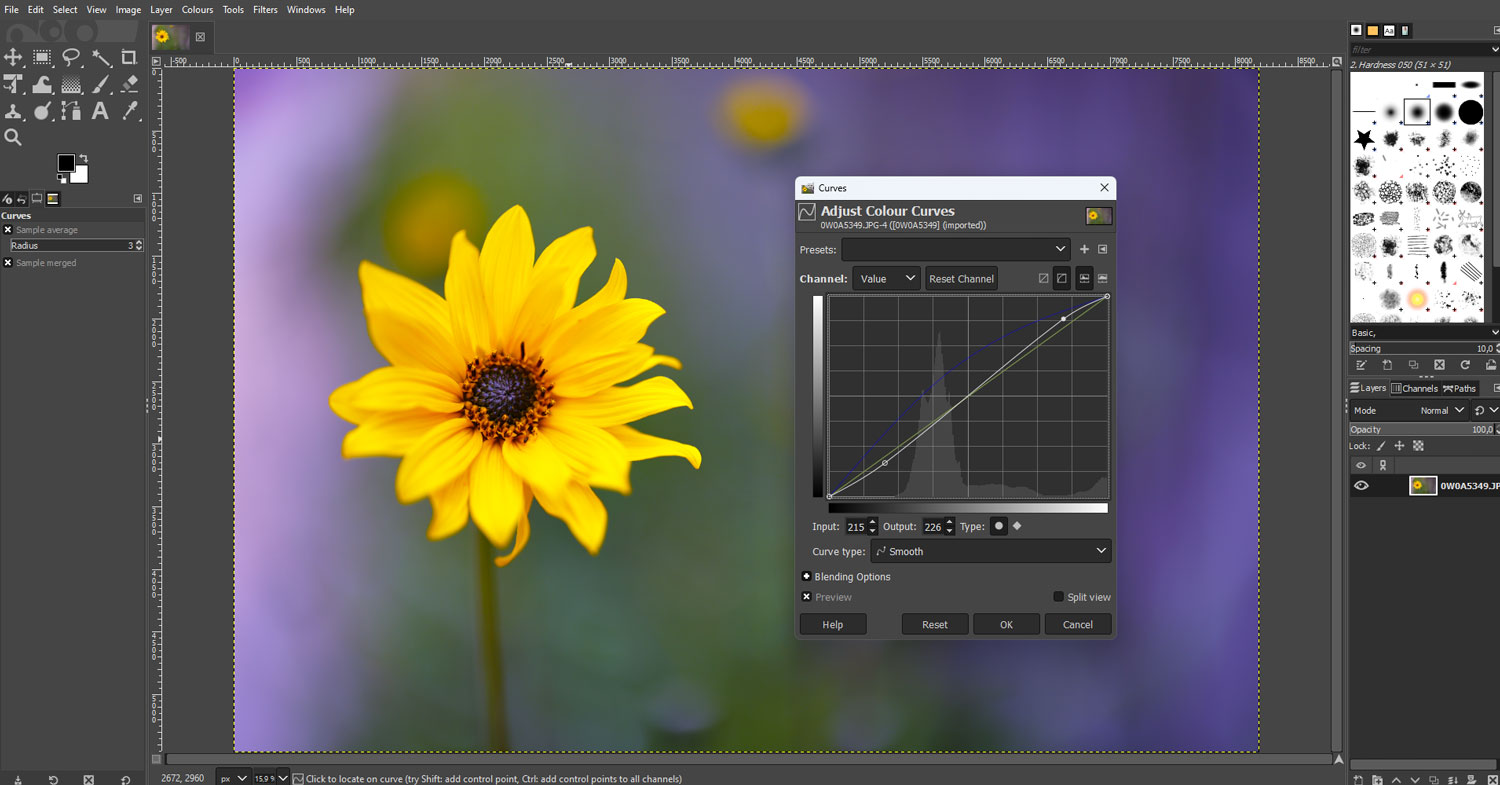Select the Fuzzy Select tool
1500x785 pixels.
click(x=100, y=57)
